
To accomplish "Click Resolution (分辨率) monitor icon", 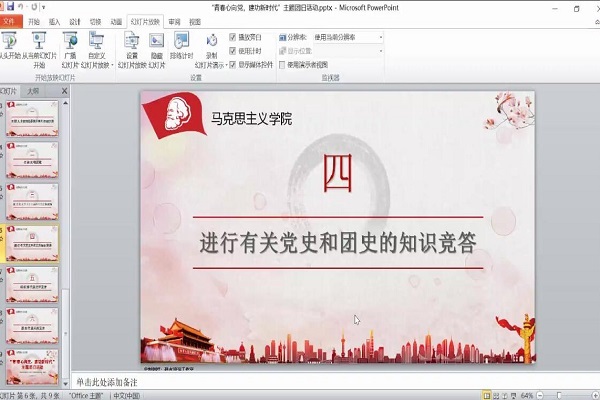I will click(282, 37).
